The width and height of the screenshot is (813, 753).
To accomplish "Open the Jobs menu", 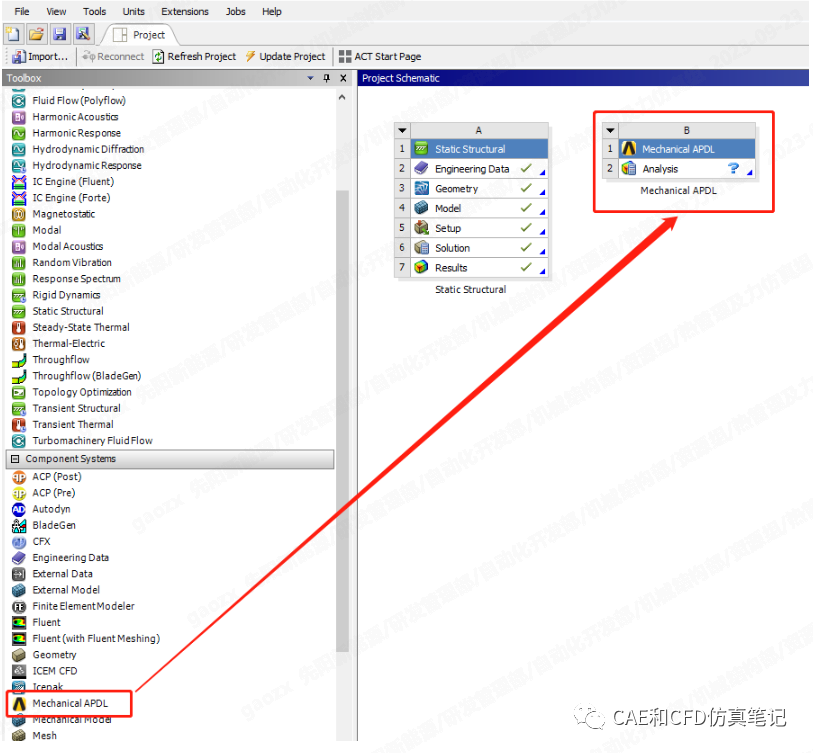I will pyautogui.click(x=235, y=11).
